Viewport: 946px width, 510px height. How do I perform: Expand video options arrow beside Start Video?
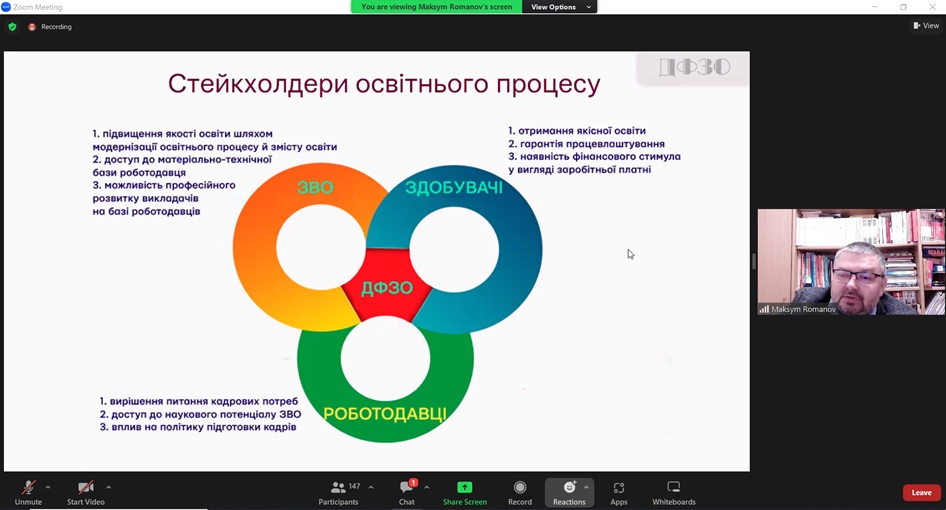click(109, 487)
